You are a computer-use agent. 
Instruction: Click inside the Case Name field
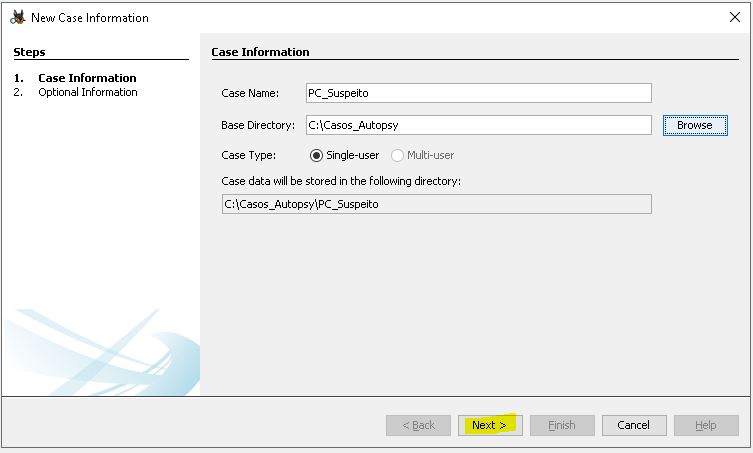[x=478, y=93]
